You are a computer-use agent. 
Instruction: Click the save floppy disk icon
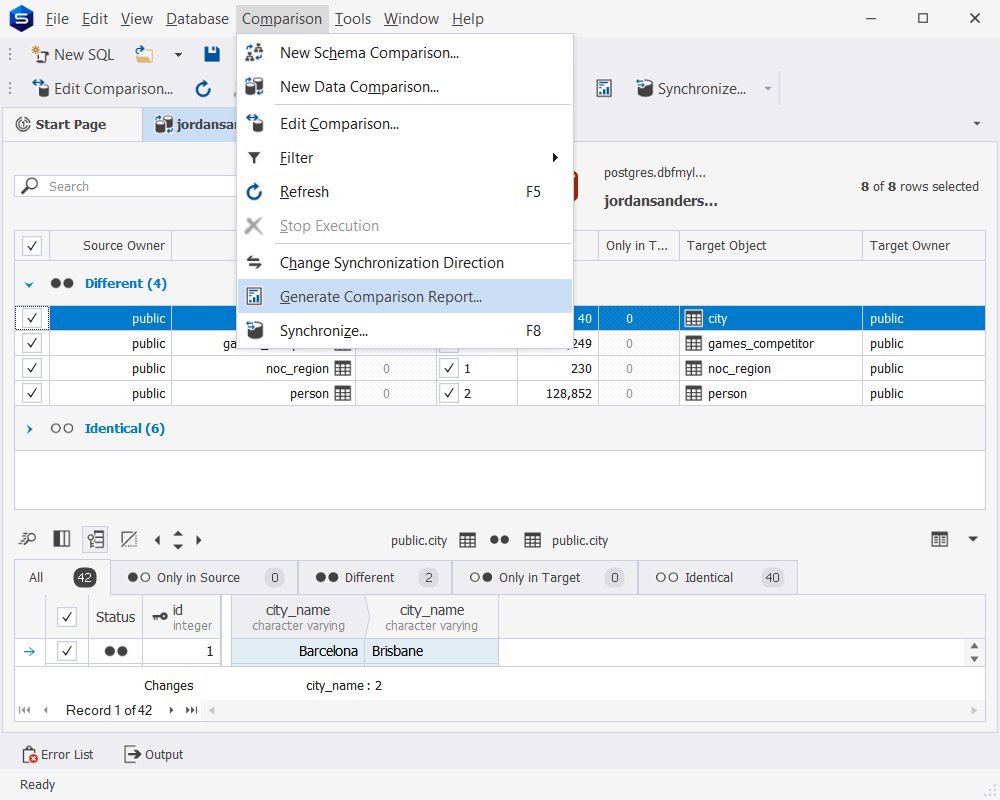pyautogui.click(x=212, y=55)
